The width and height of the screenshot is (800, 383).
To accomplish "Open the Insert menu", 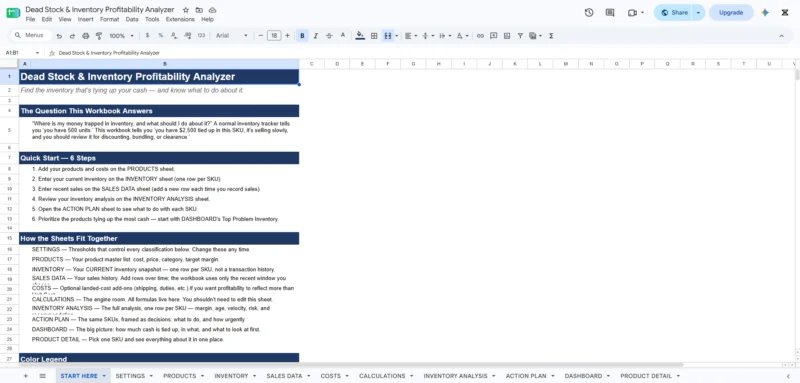I will tap(86, 19).
